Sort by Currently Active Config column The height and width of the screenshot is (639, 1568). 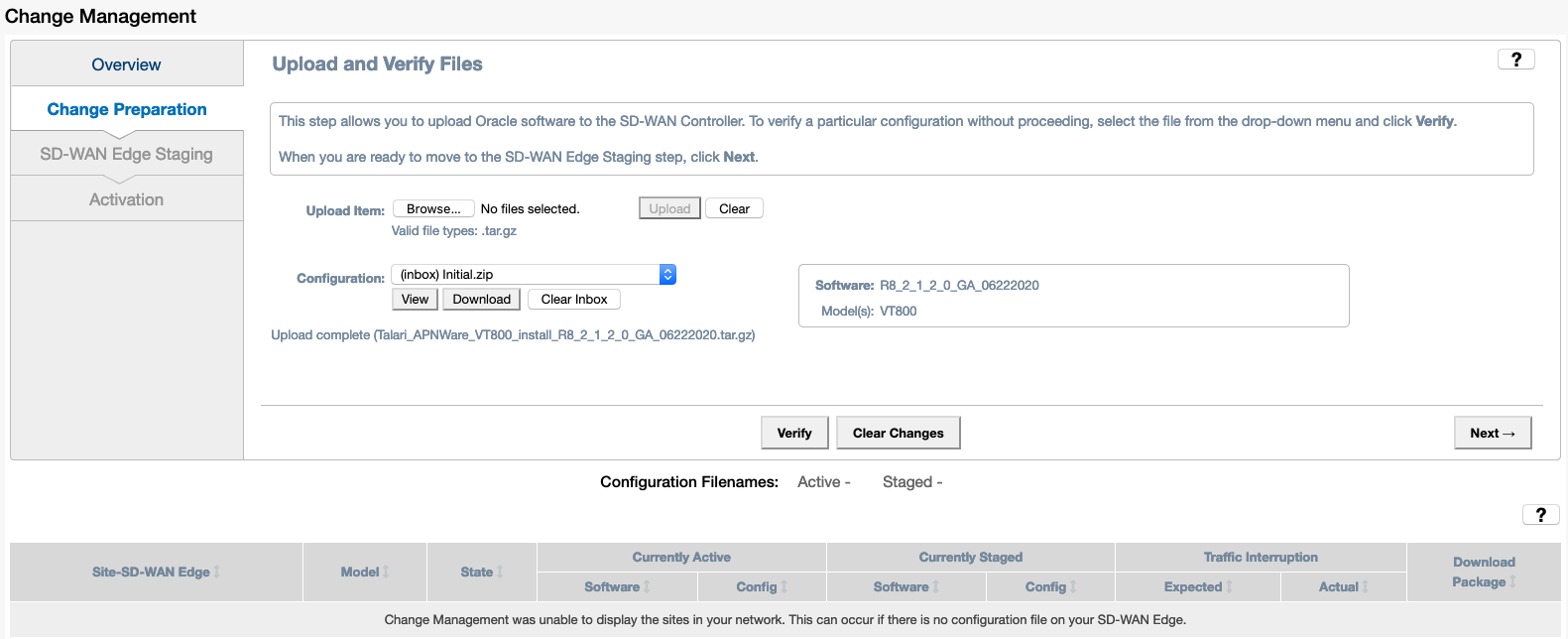[761, 586]
